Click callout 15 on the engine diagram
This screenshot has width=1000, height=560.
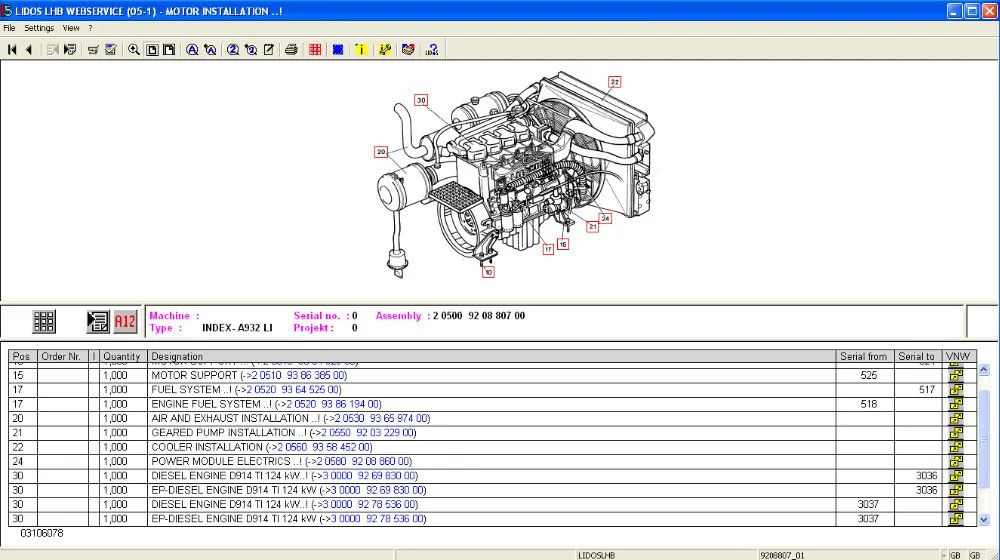pos(562,244)
